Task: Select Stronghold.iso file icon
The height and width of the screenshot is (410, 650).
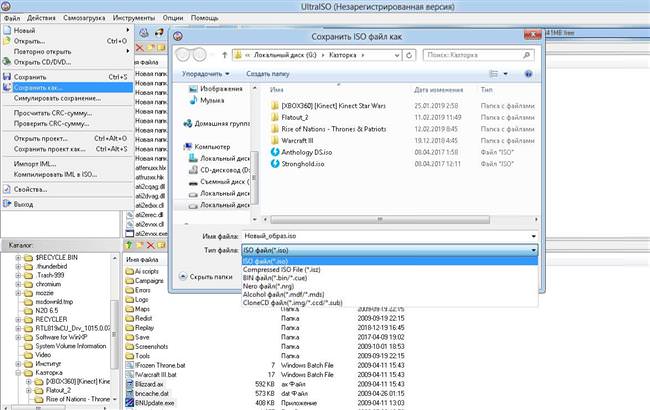Action: [275, 164]
